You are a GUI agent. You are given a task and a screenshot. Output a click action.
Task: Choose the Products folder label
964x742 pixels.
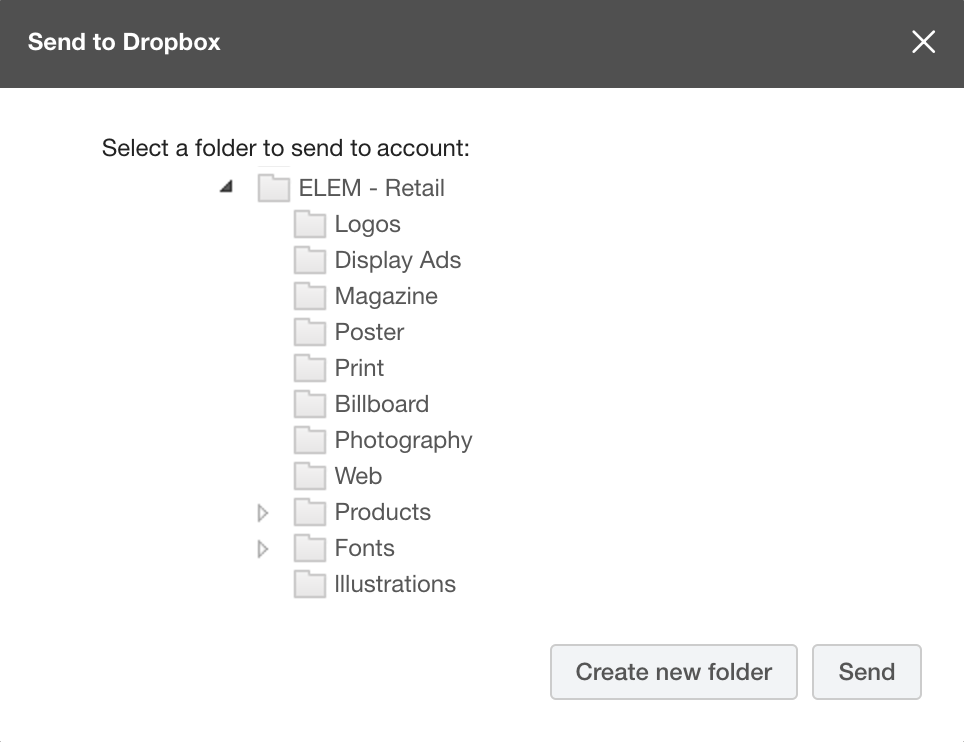(382, 512)
